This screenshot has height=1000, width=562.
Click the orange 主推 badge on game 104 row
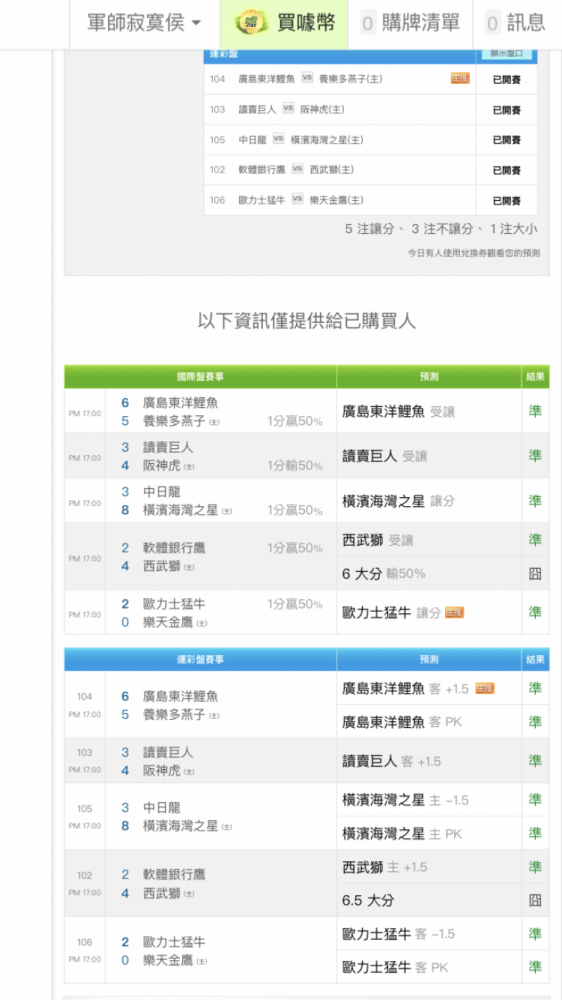460,78
